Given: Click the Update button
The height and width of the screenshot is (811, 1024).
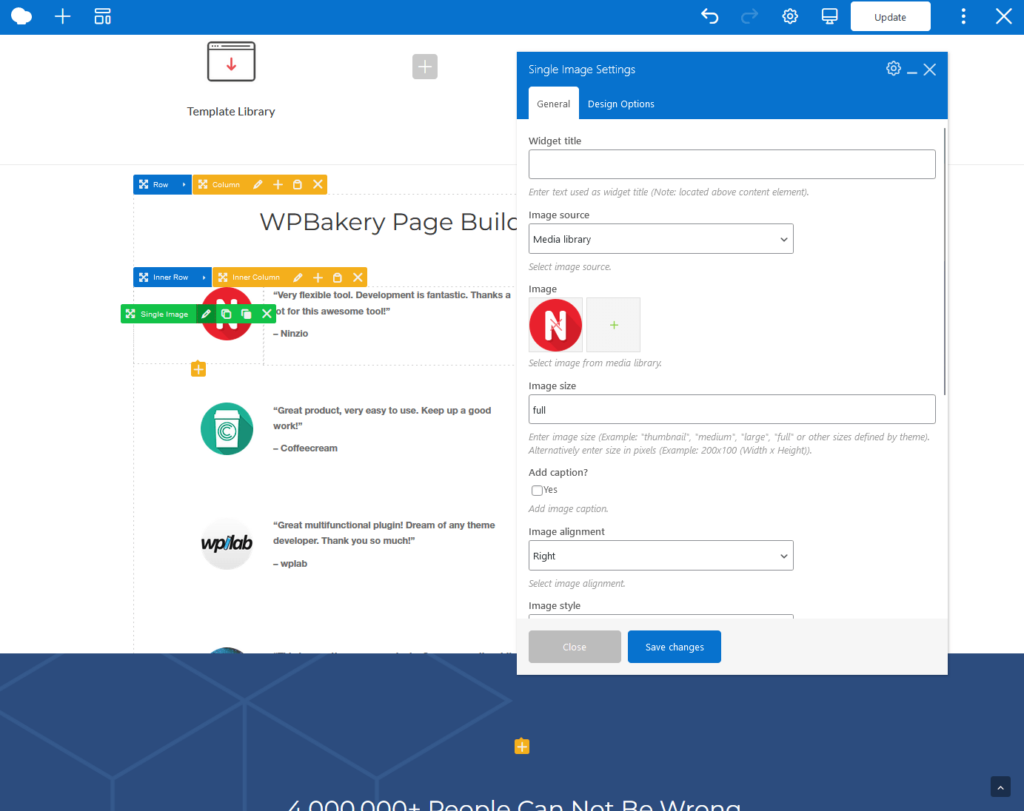Looking at the screenshot, I should tap(890, 17).
